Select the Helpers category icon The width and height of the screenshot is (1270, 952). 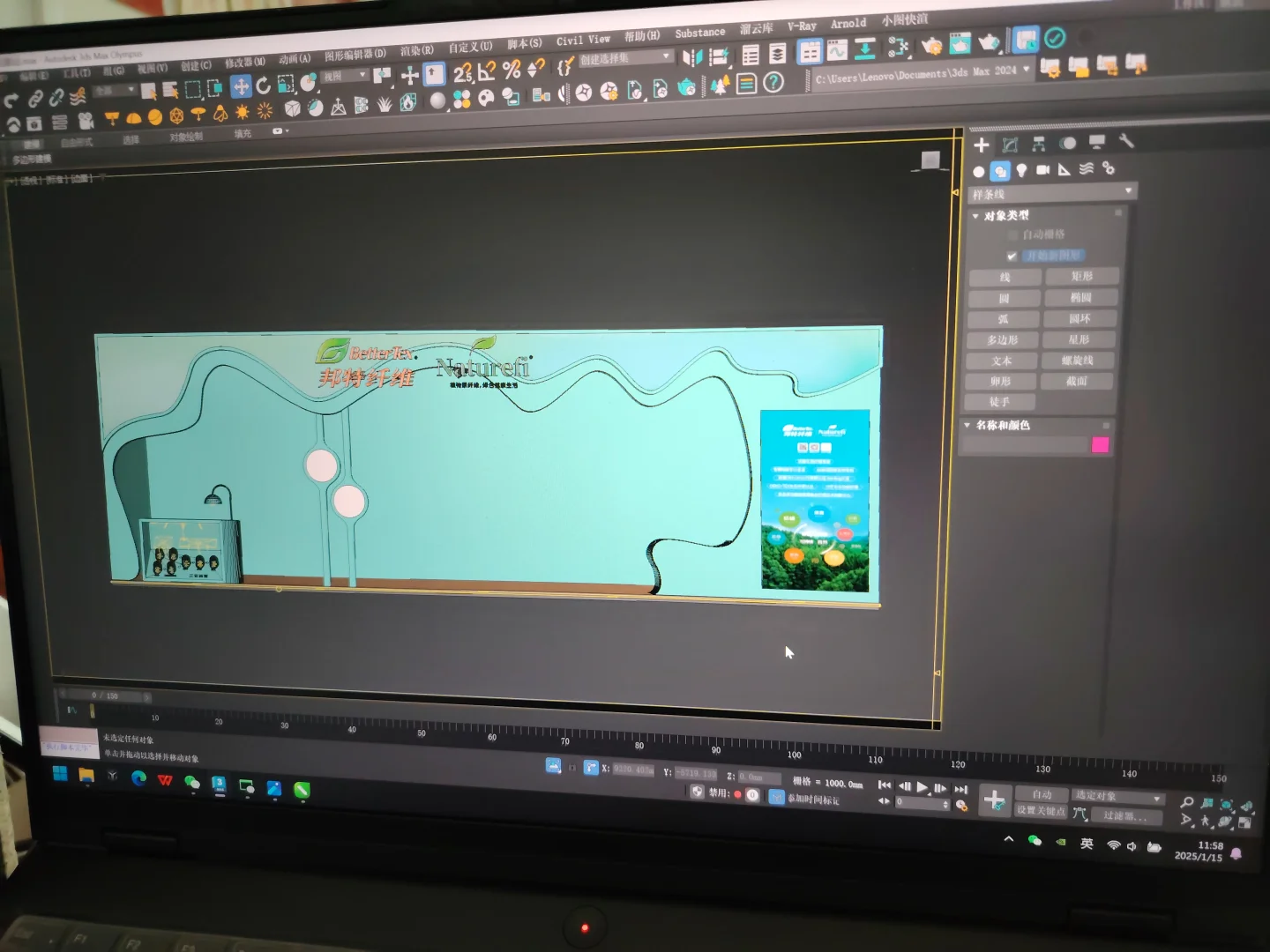click(x=1065, y=169)
